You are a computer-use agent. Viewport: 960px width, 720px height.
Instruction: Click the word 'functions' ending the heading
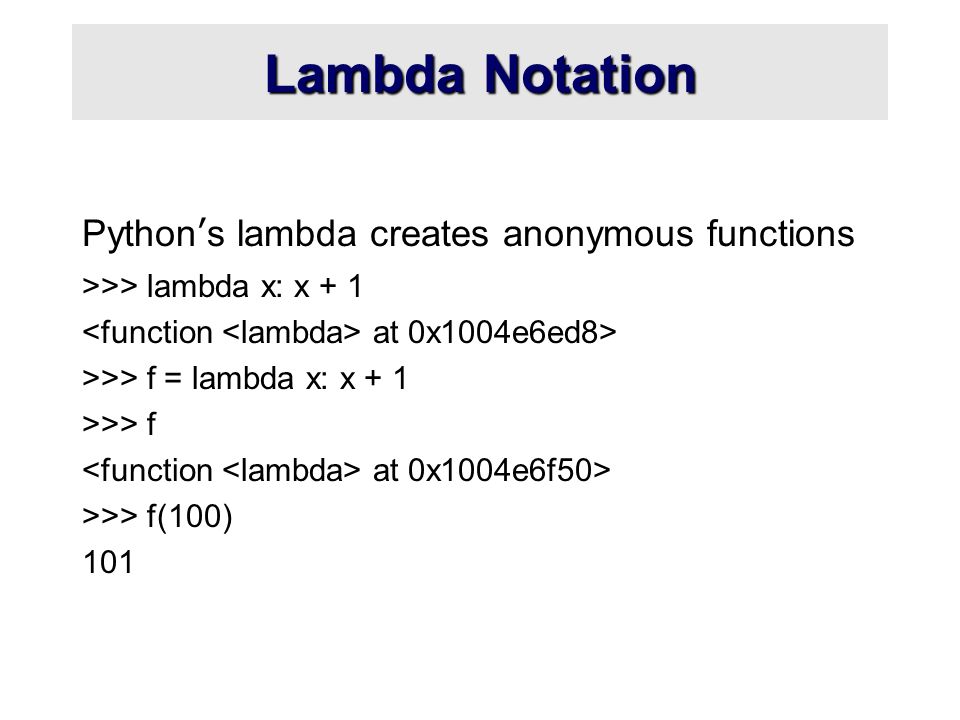(x=781, y=234)
